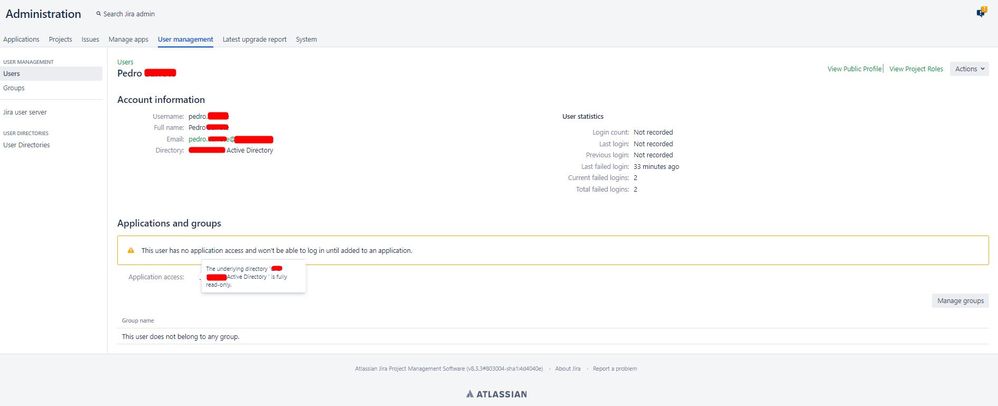Expand the Actions dropdown
The image size is (998, 406).
pyautogui.click(x=969, y=69)
